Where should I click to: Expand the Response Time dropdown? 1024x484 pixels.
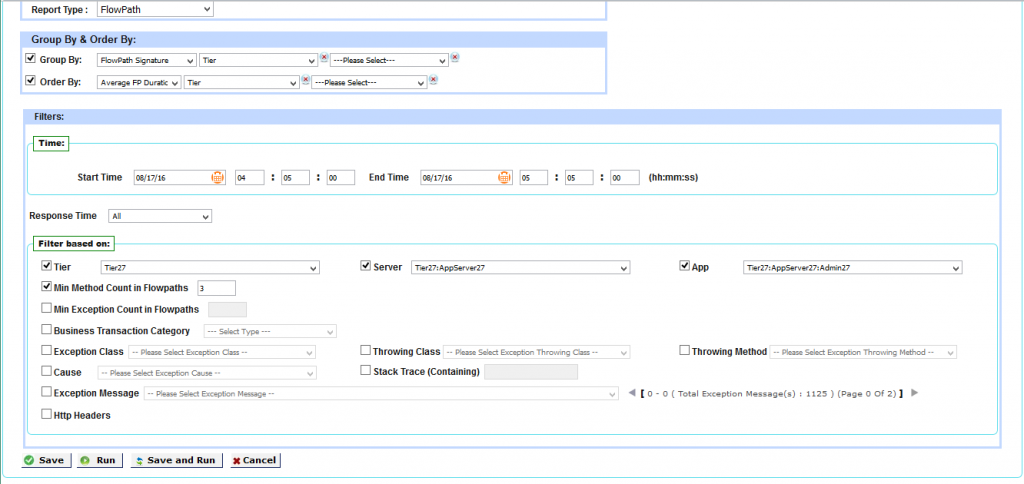pos(160,215)
